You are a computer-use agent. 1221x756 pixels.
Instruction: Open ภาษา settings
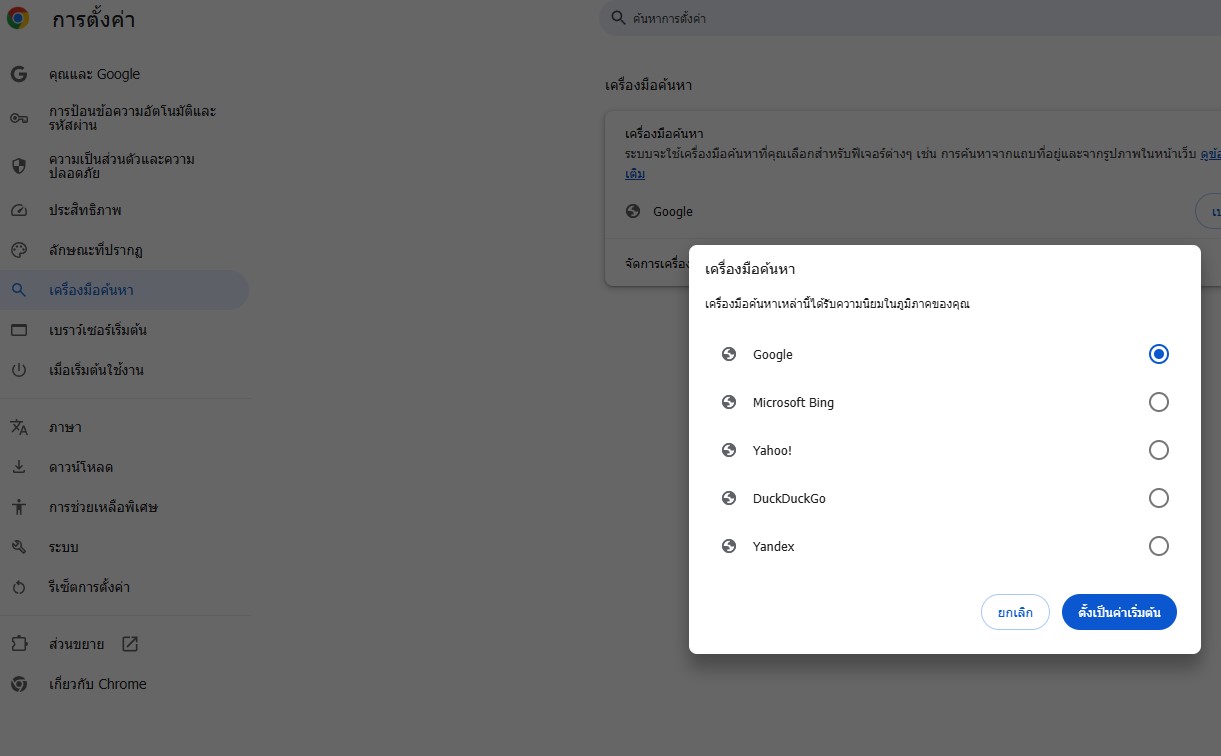(124, 427)
